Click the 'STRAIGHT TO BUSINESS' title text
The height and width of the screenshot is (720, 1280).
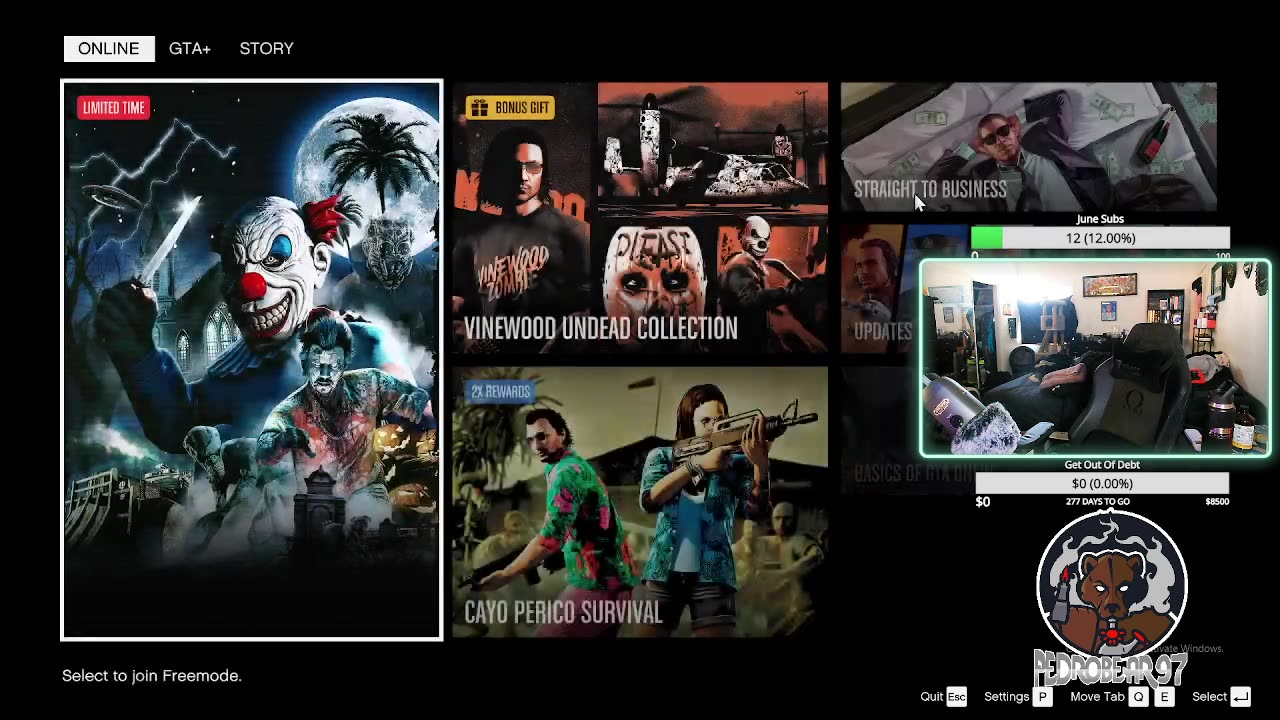(x=930, y=189)
